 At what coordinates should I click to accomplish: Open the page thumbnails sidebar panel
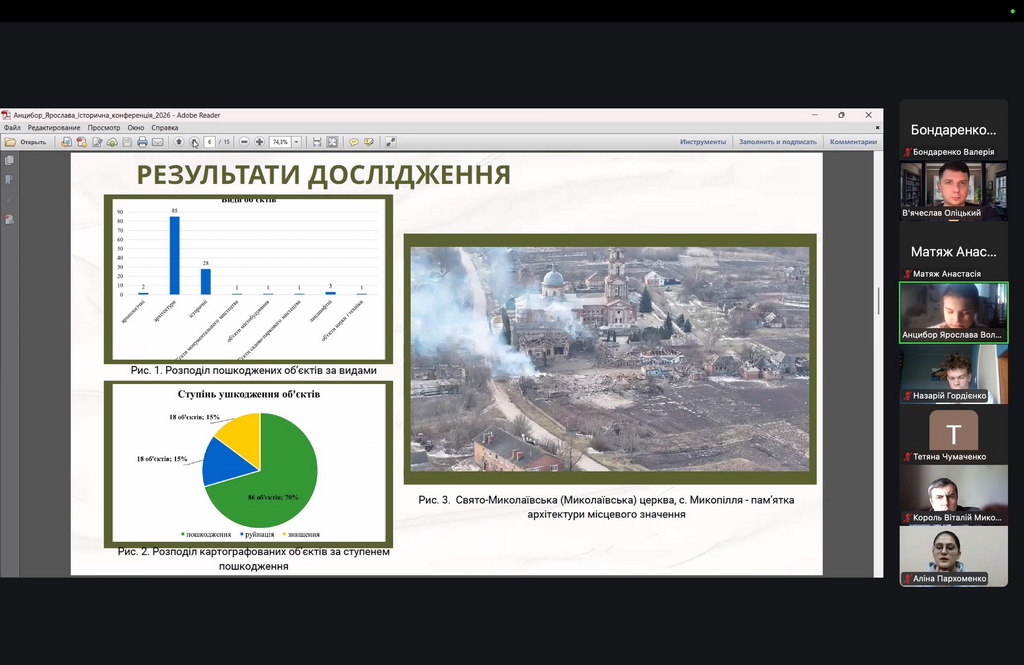(9, 160)
